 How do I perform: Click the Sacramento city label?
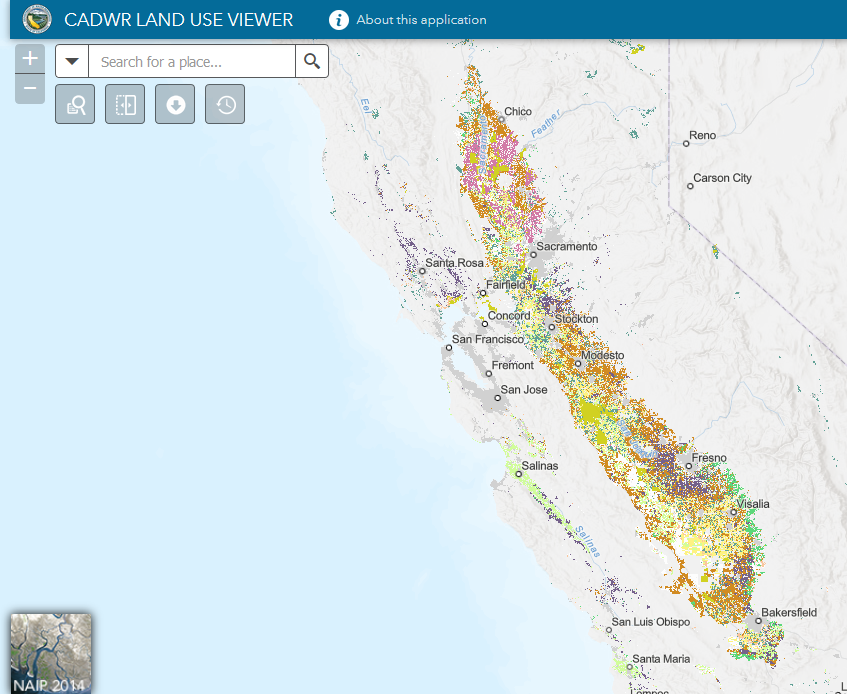(566, 246)
